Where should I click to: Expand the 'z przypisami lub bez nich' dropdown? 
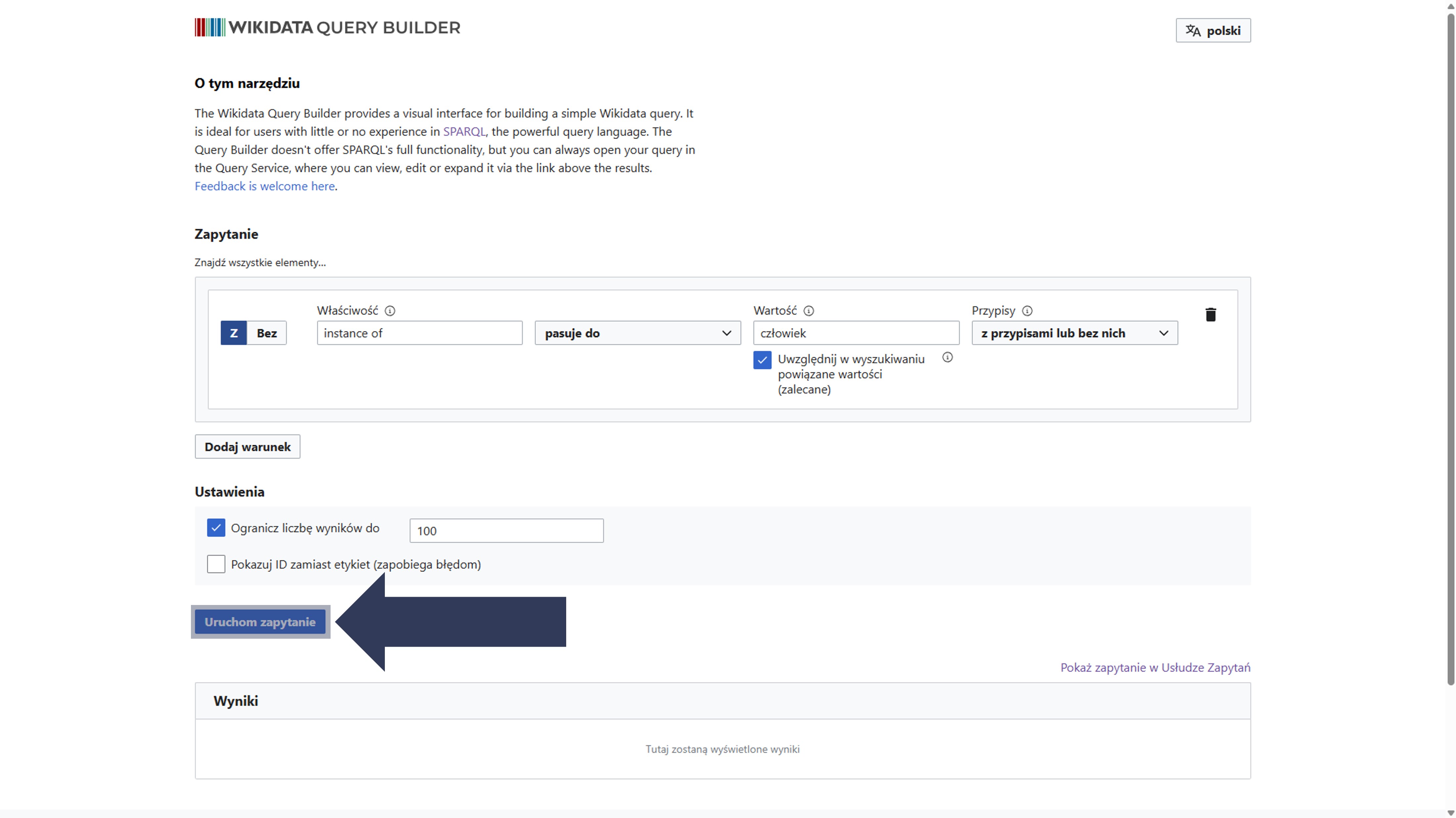(x=1074, y=333)
